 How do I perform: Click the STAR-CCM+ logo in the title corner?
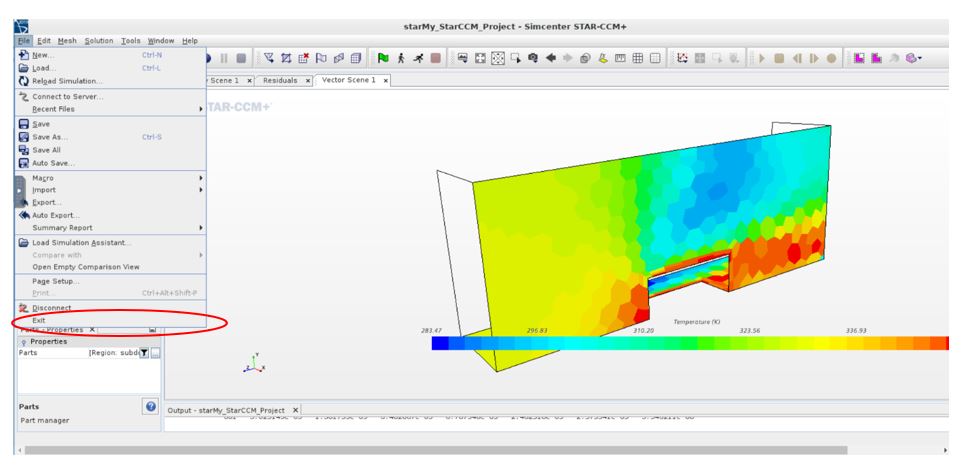(x=22, y=27)
